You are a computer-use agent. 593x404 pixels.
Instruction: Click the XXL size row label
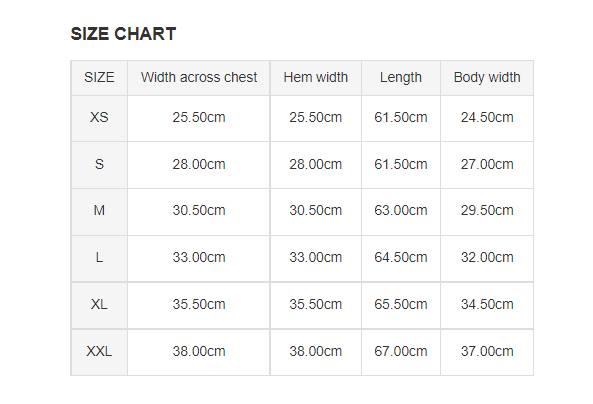point(99,352)
